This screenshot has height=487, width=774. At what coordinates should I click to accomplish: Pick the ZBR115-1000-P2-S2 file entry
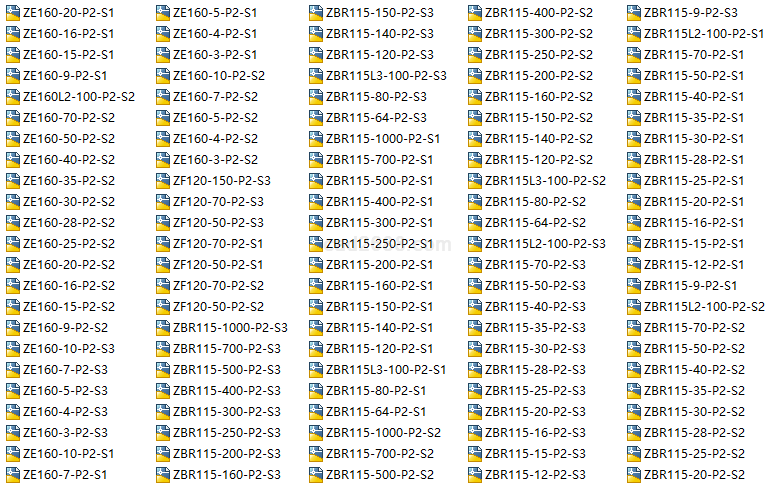pos(383,433)
